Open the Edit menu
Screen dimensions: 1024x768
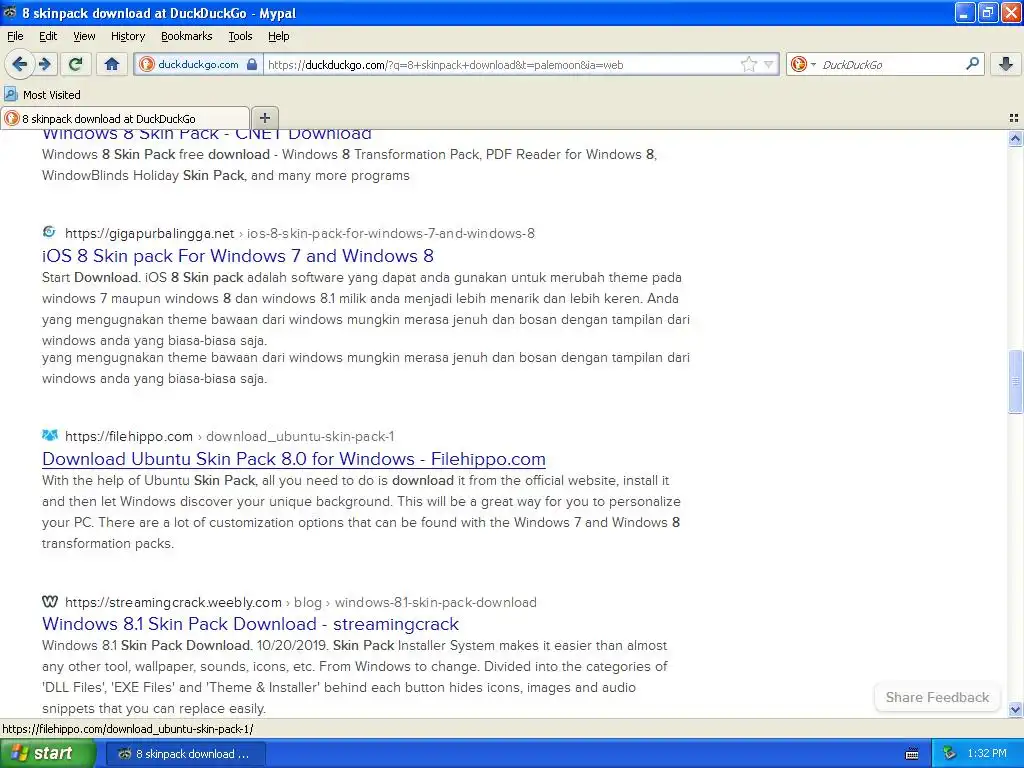click(48, 36)
